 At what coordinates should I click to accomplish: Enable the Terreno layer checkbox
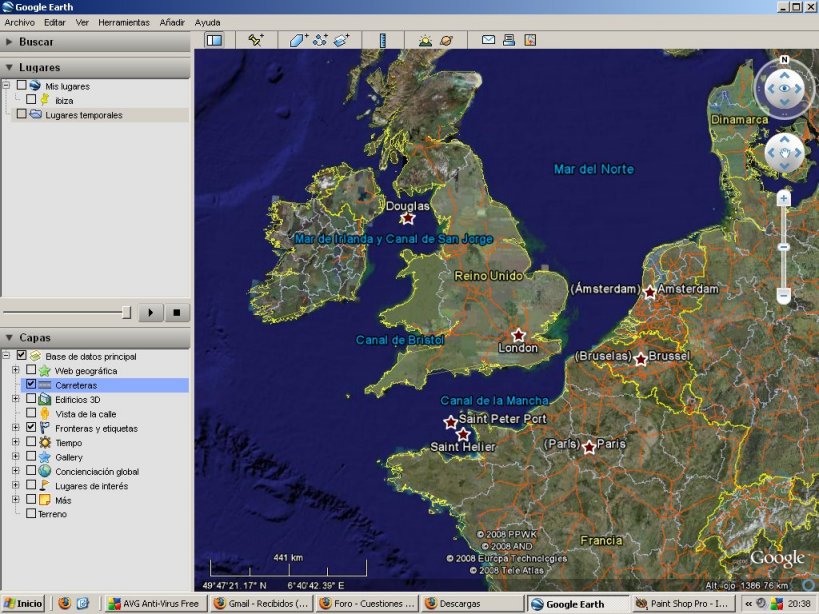(x=31, y=513)
